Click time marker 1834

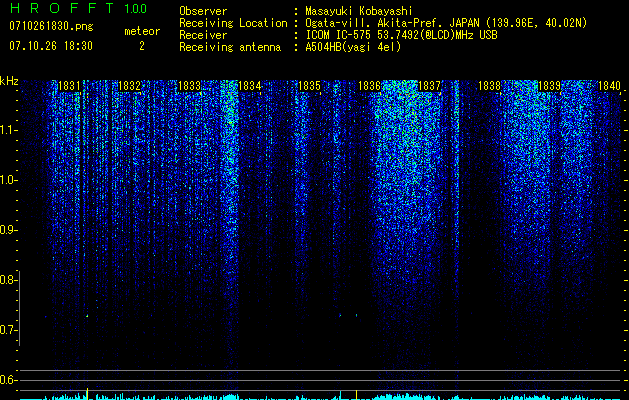point(250,86)
